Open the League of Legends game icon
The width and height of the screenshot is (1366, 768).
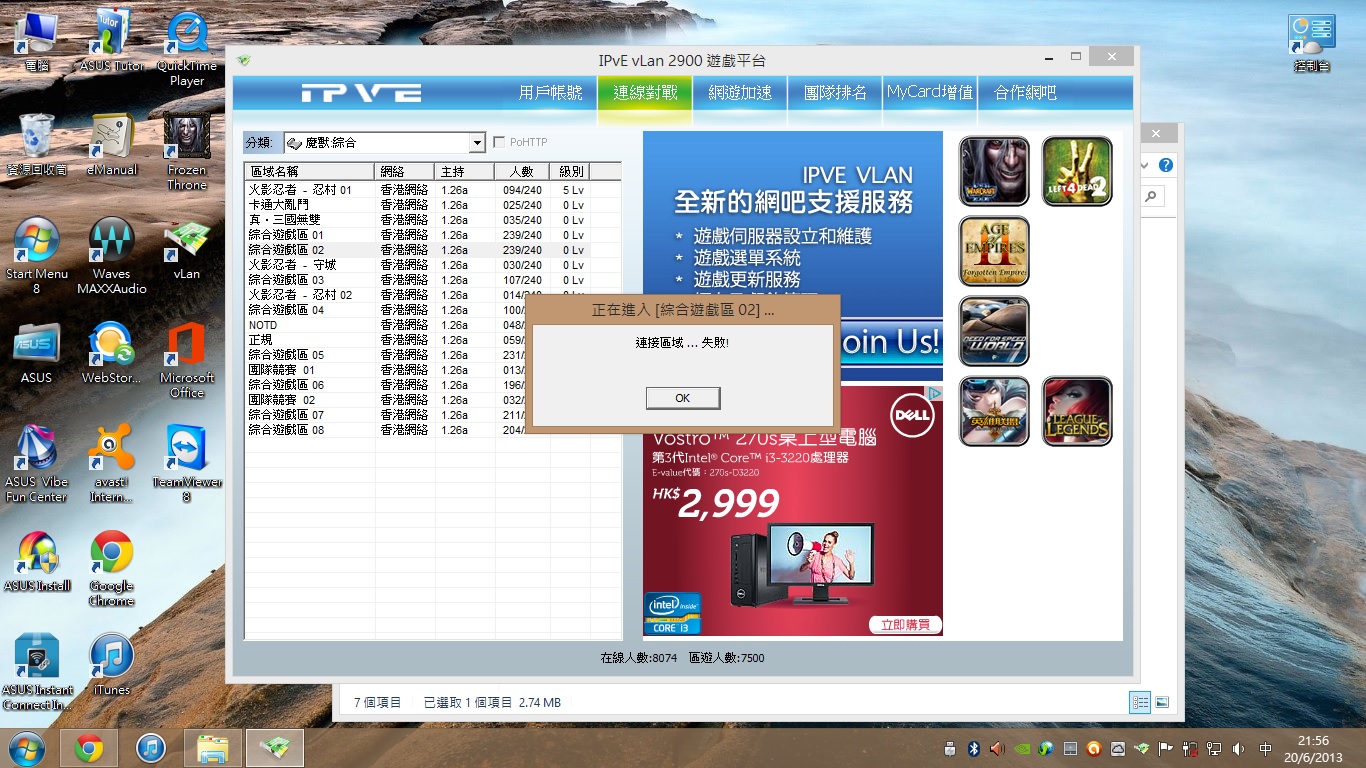[x=1077, y=411]
